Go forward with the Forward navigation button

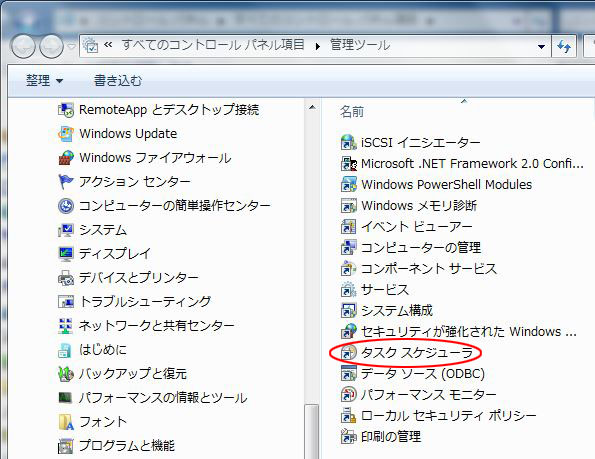point(52,46)
